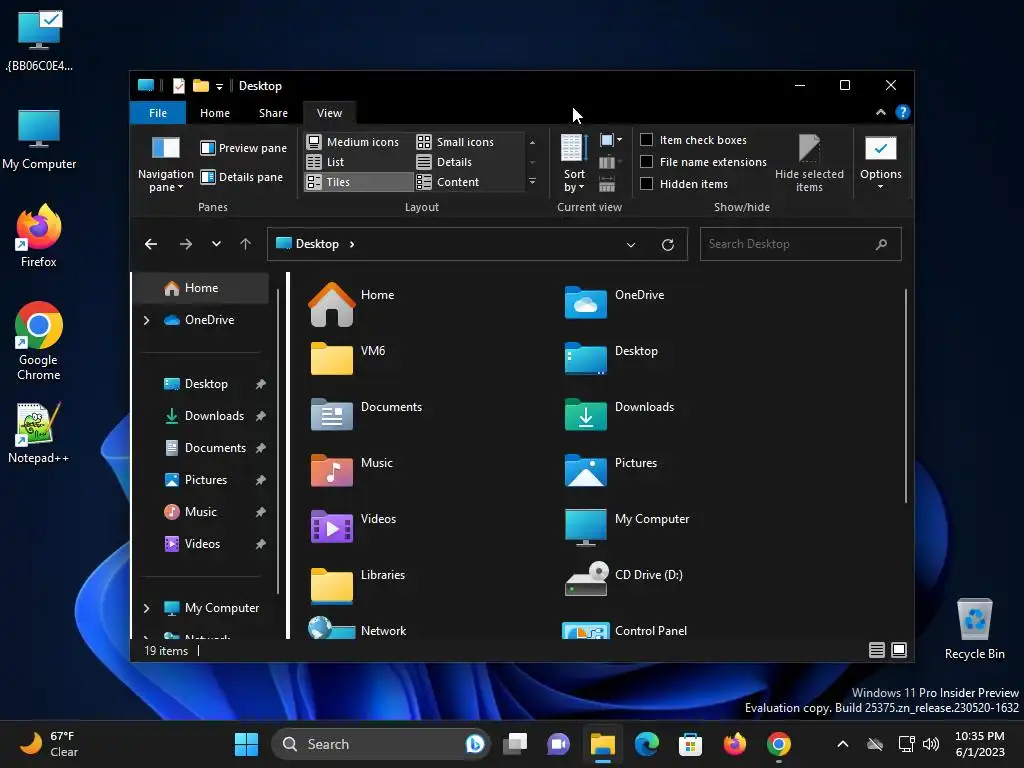Expand OneDrive in navigation pane

(x=146, y=320)
